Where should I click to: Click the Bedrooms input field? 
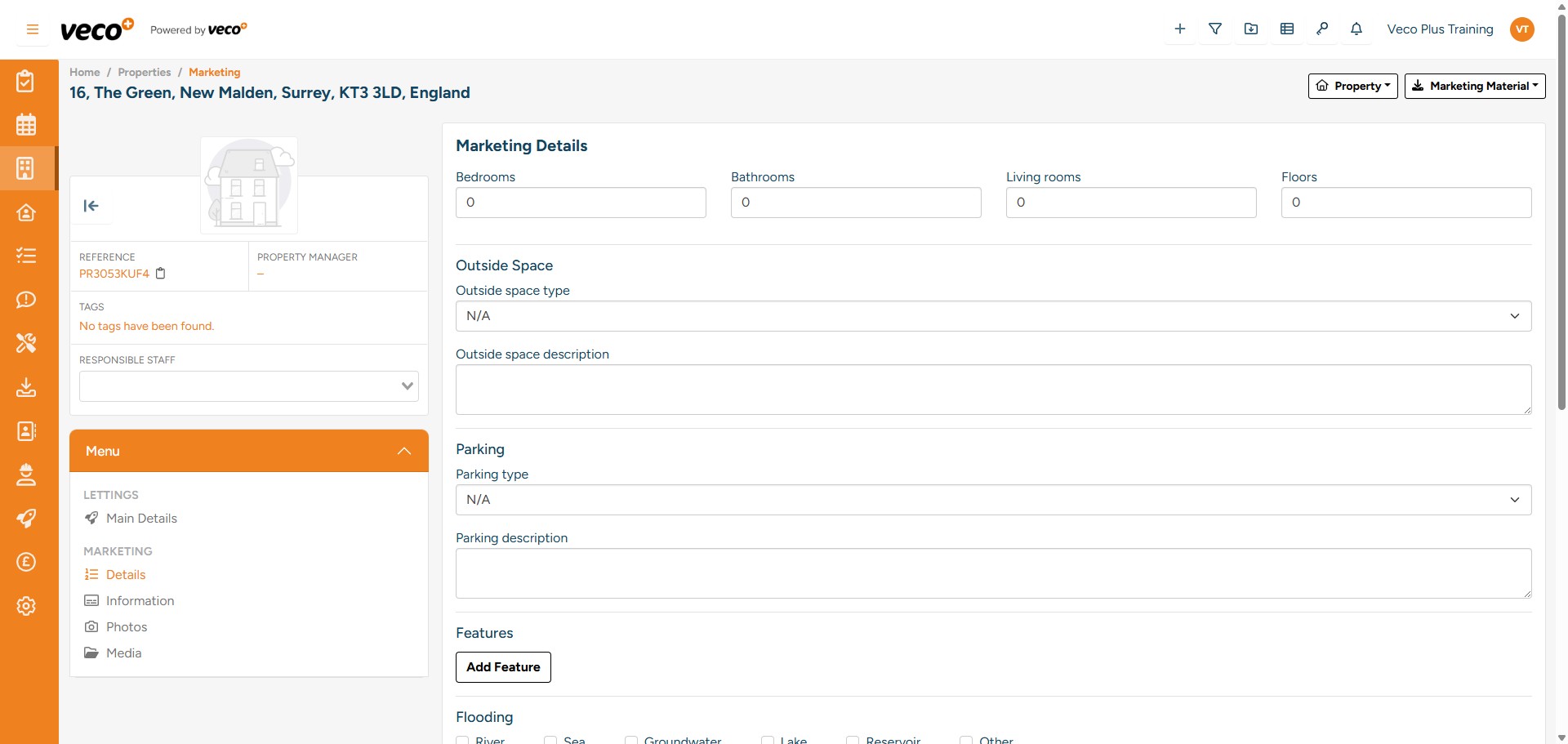(581, 203)
